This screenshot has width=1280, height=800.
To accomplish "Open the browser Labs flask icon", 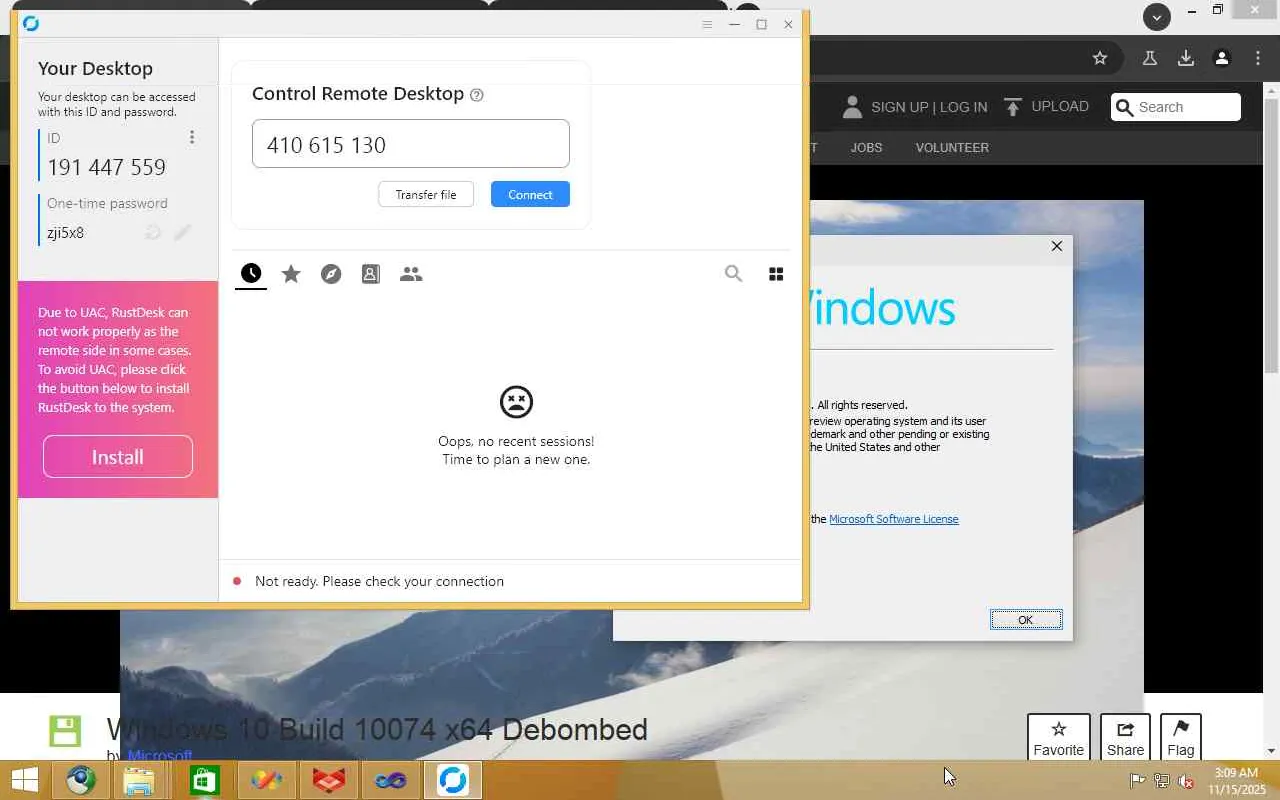I will (1150, 58).
